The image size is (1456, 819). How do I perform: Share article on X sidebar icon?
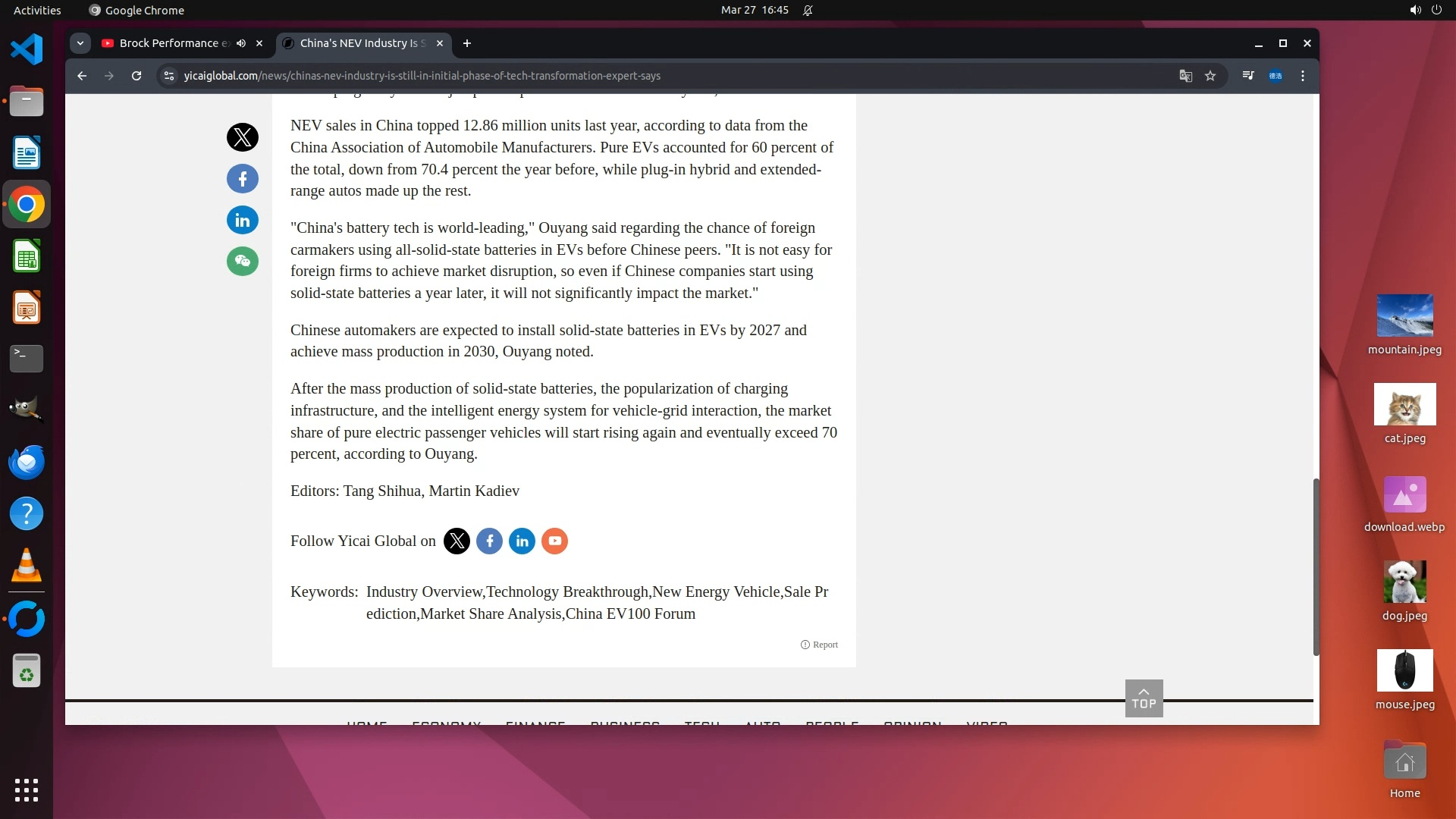coord(243,137)
